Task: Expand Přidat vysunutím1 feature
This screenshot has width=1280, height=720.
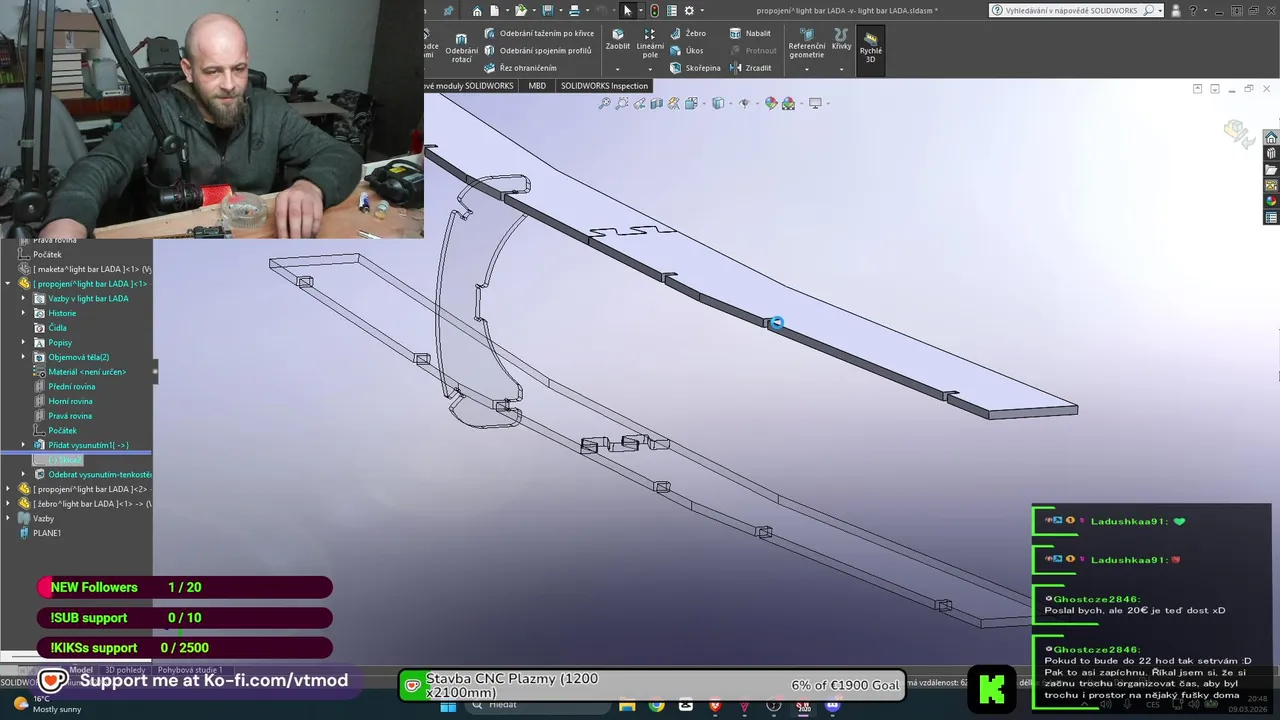Action: (x=23, y=445)
